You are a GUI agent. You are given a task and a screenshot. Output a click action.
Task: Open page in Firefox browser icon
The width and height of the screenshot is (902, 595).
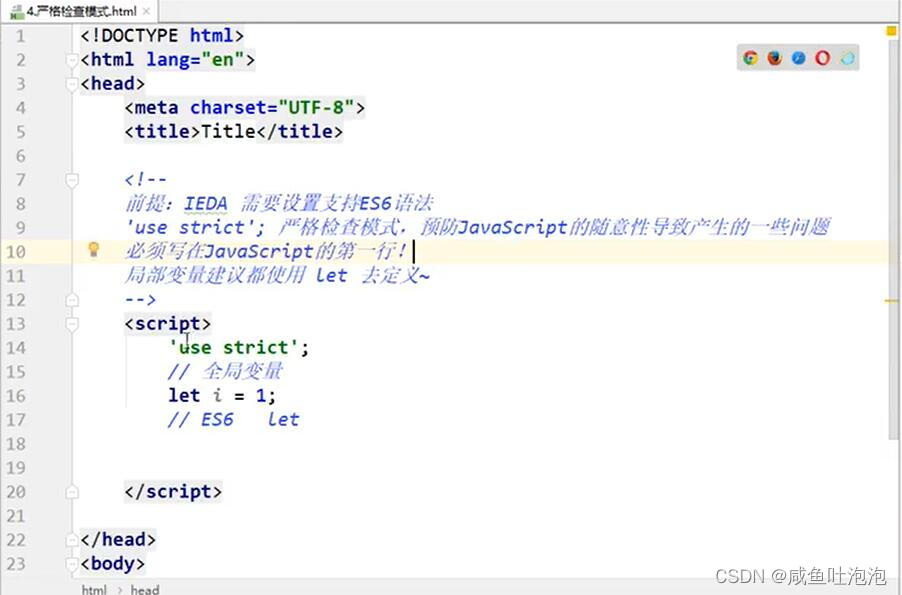click(x=774, y=58)
